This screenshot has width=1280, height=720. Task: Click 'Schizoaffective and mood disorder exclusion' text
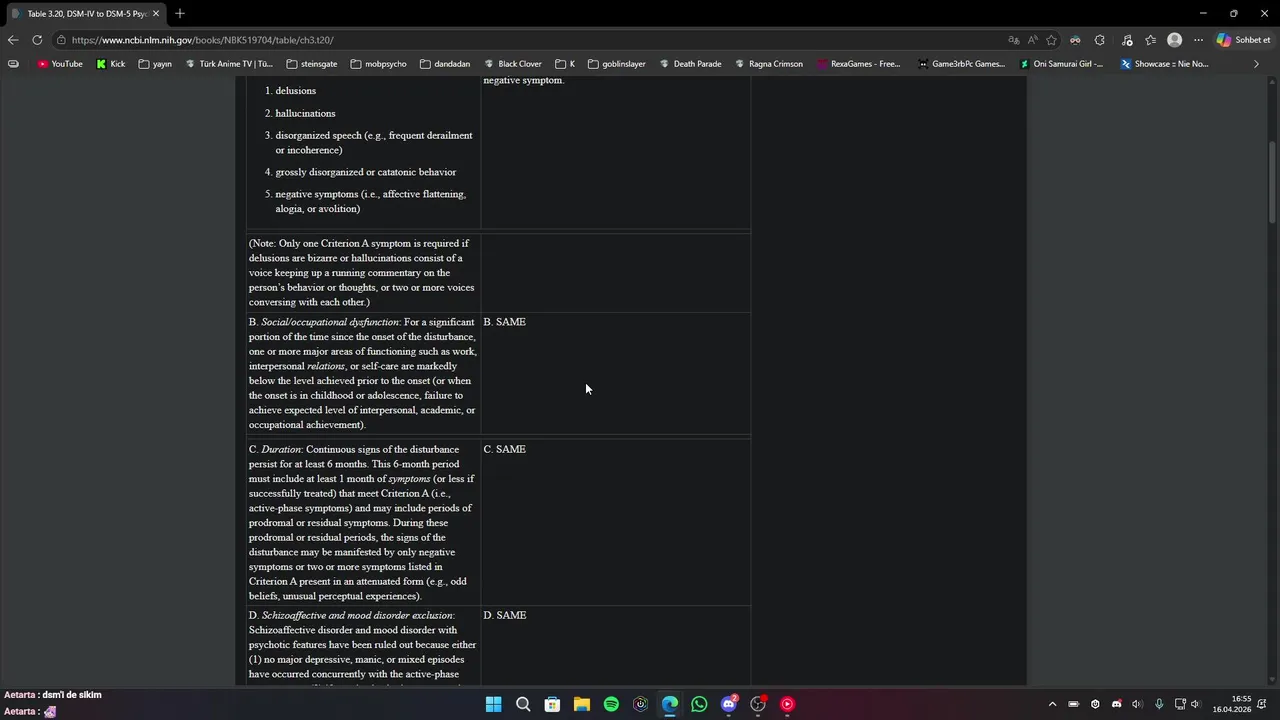tap(358, 615)
